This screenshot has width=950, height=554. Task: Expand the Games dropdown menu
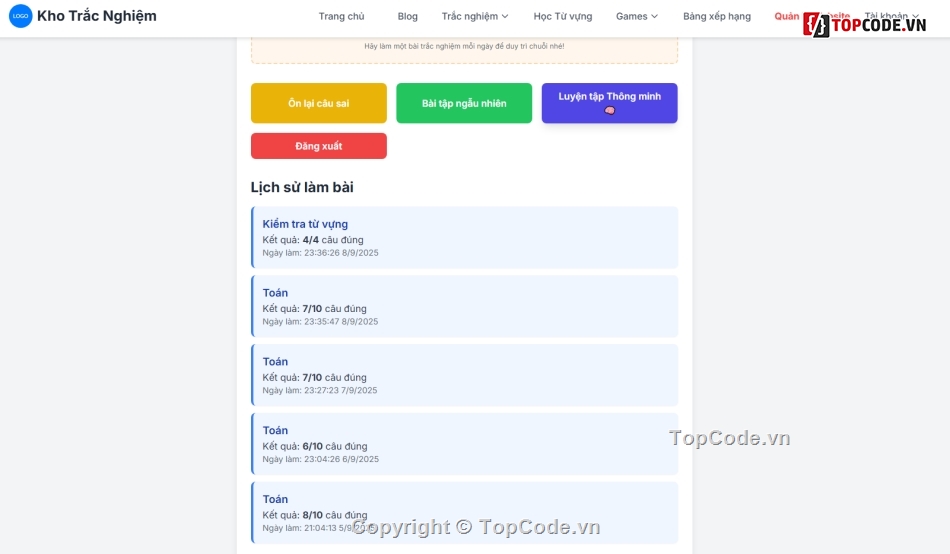(636, 16)
